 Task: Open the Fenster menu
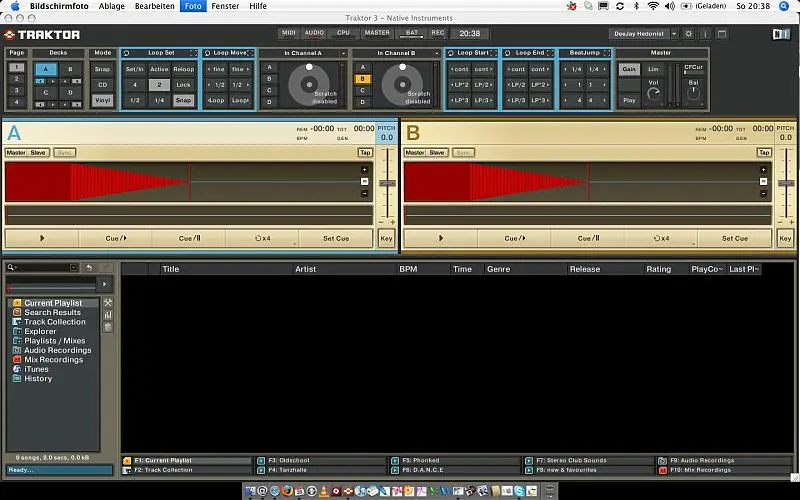225,6
